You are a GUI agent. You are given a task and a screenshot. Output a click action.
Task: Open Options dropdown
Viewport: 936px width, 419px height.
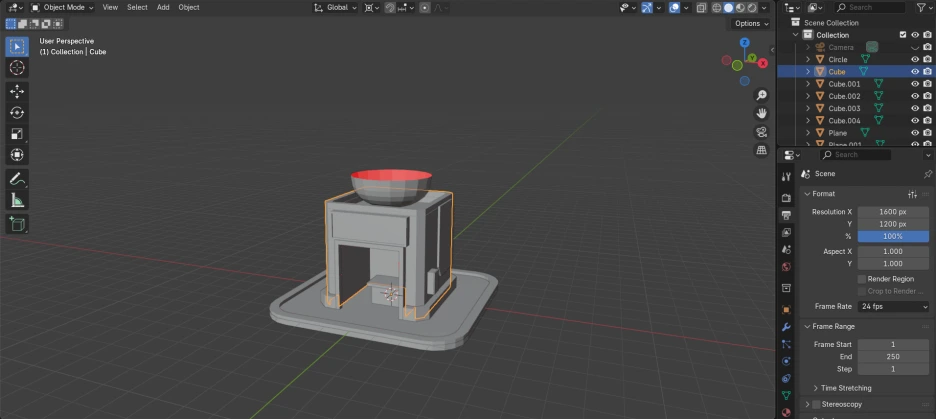751,23
